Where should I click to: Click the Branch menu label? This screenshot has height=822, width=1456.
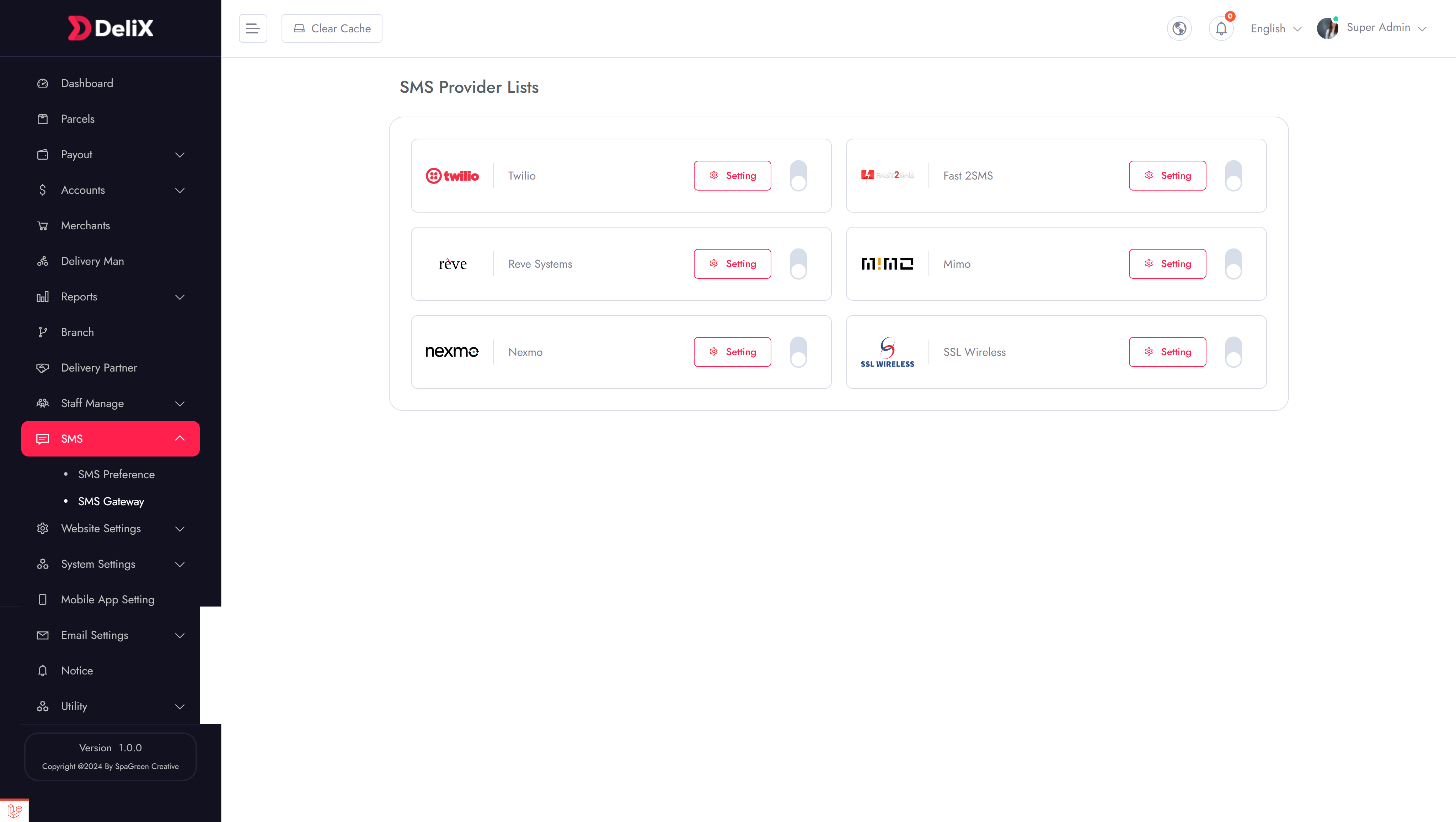tap(77, 332)
